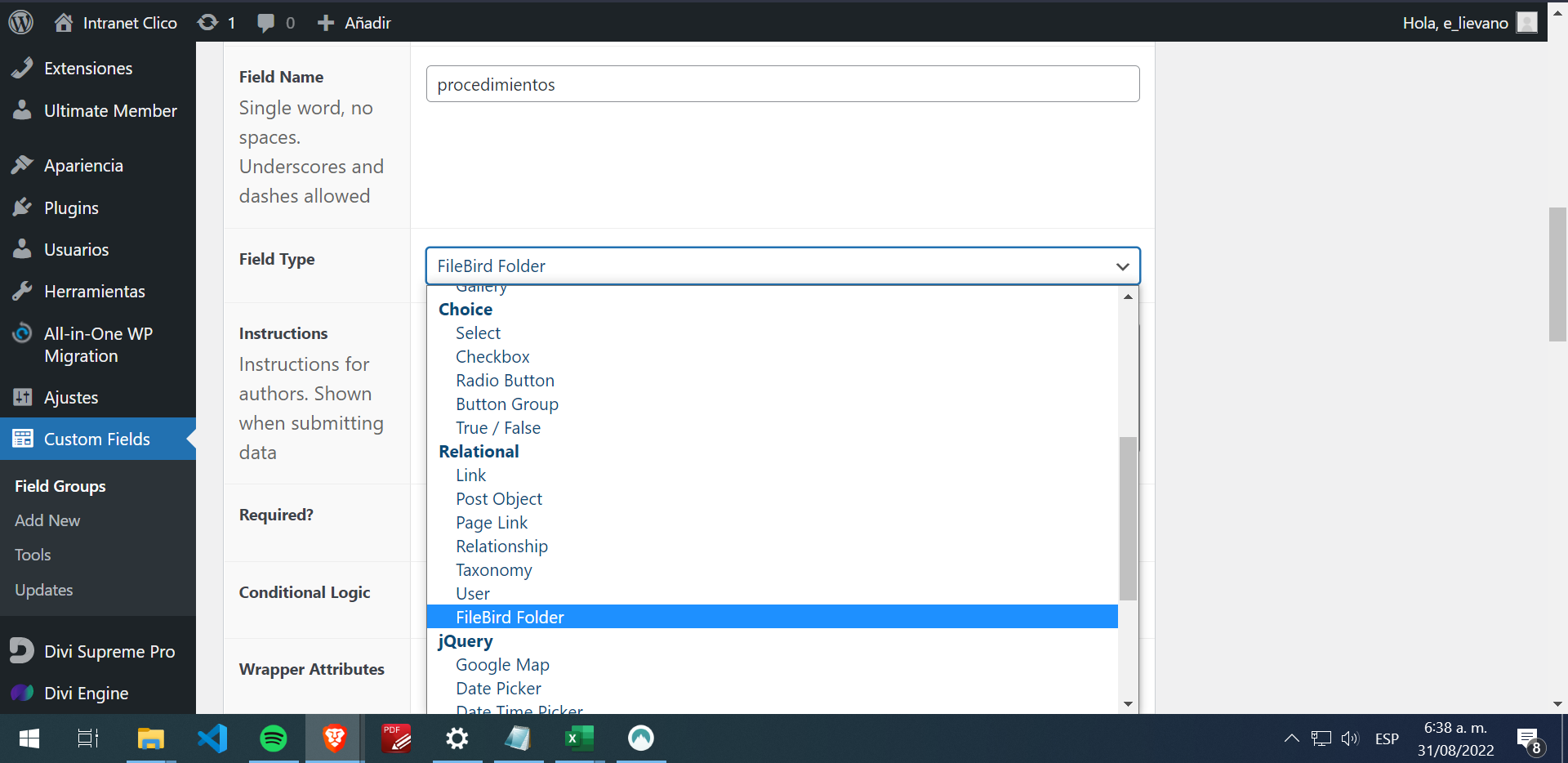
Task: Open the pending updates icon
Action: (208, 22)
